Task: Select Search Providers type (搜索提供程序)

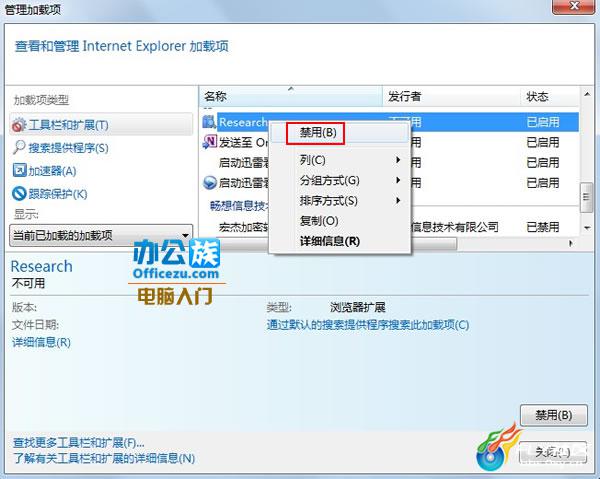Action: pyautogui.click(x=61, y=148)
